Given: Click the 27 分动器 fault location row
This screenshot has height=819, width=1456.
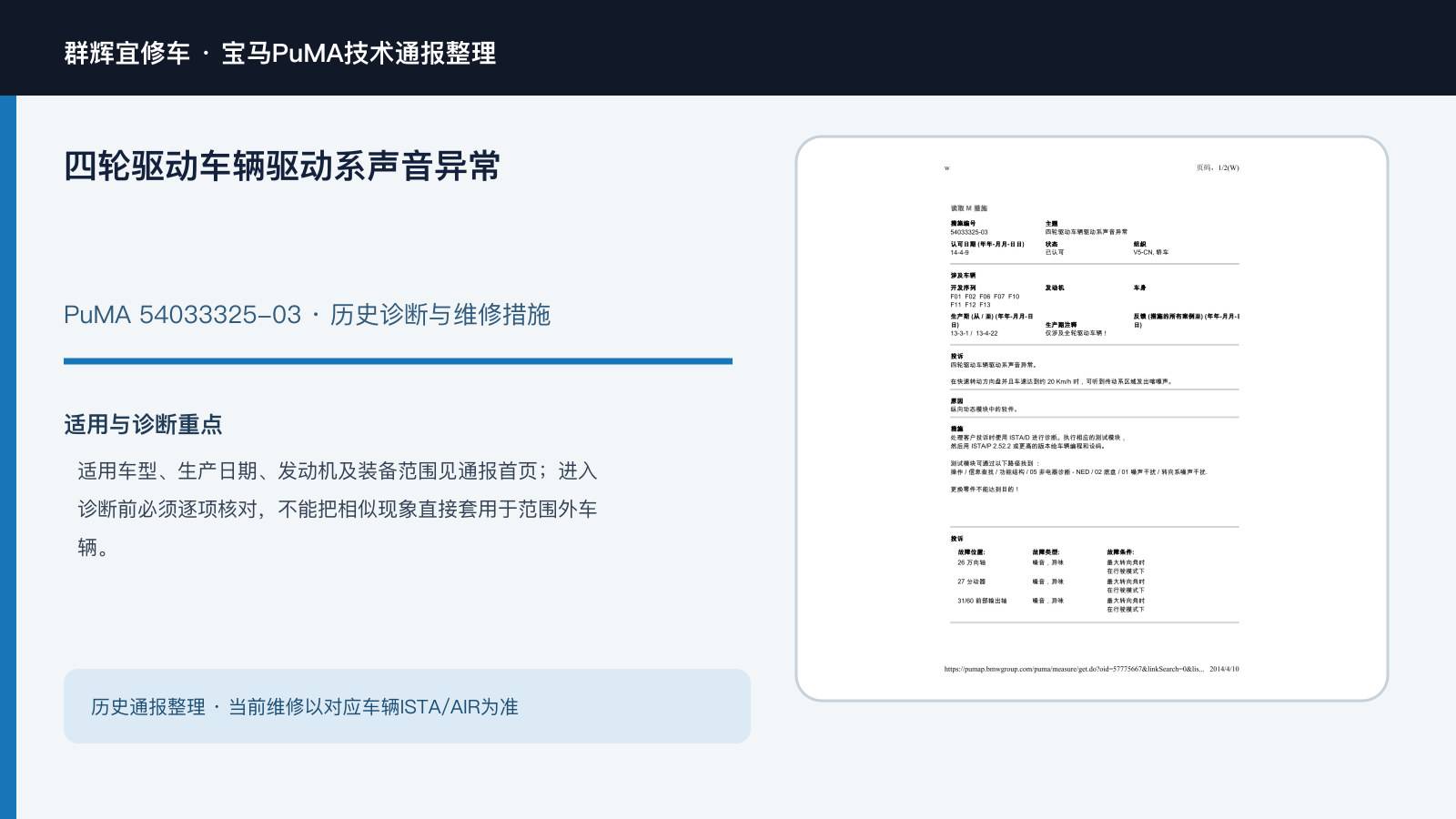Looking at the screenshot, I should (1051, 586).
